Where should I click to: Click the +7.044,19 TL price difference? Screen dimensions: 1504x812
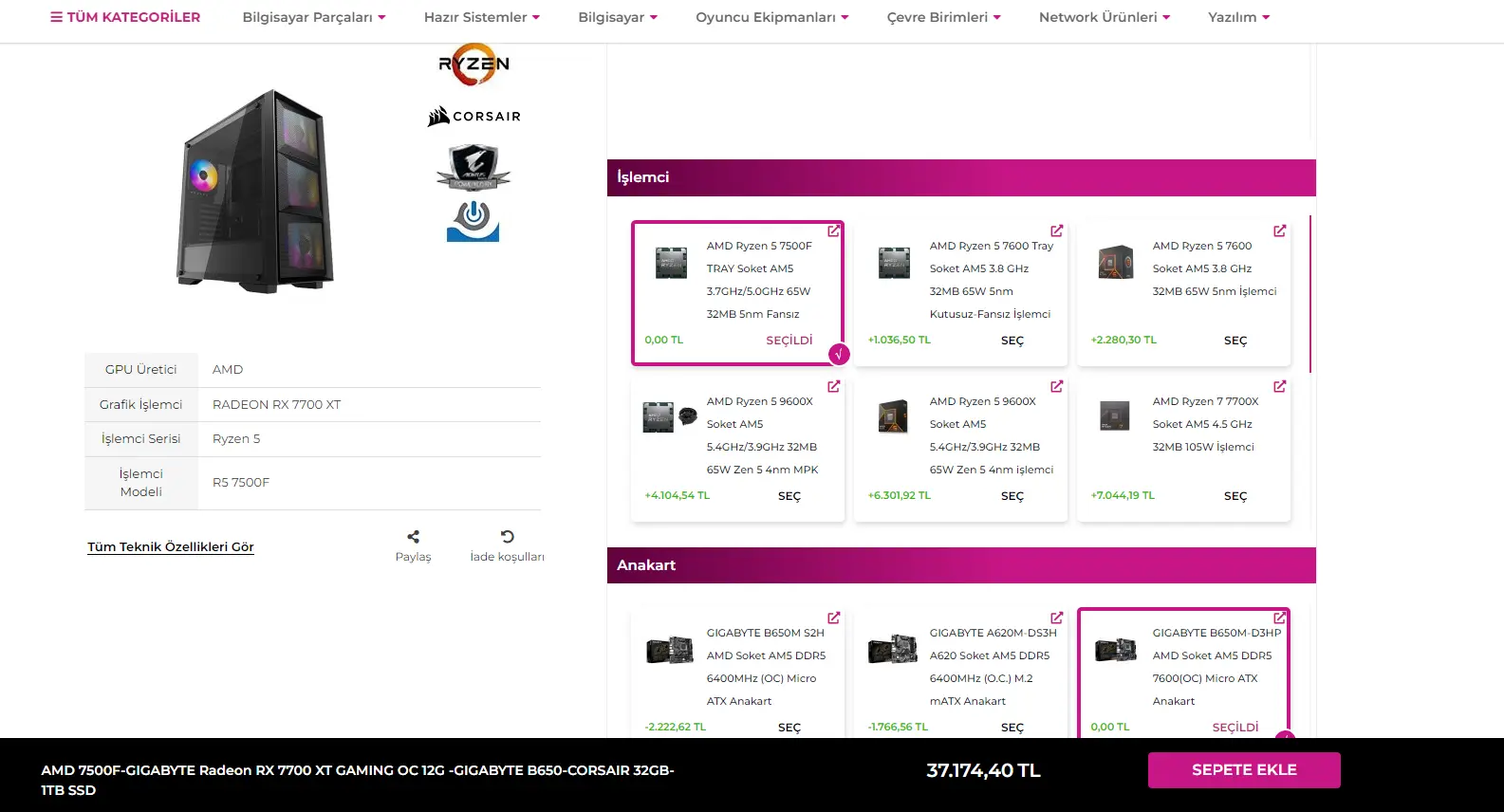point(1123,495)
